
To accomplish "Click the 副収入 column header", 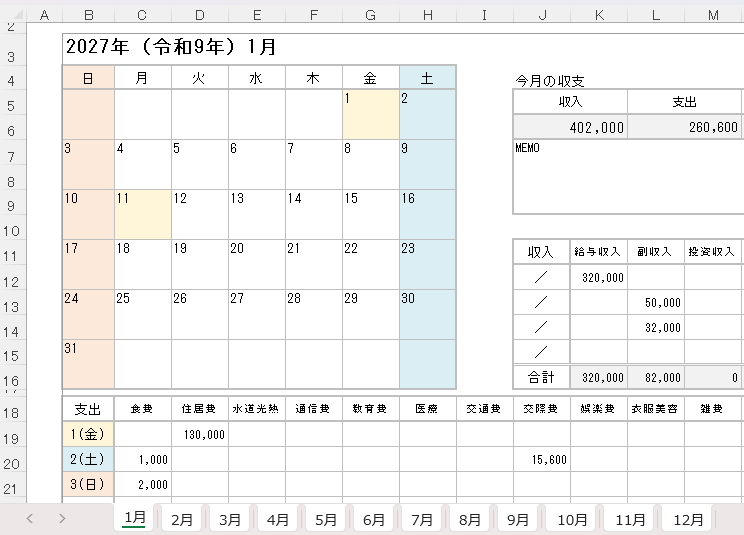I will (655, 251).
